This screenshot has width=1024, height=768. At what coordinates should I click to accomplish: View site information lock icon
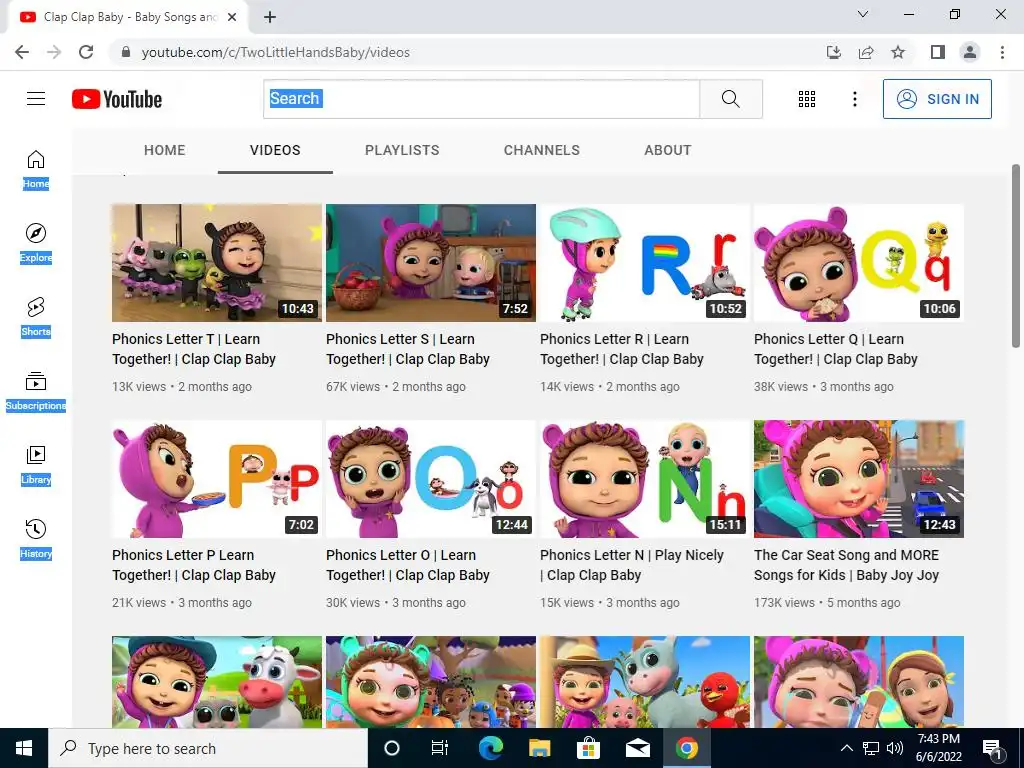[126, 52]
